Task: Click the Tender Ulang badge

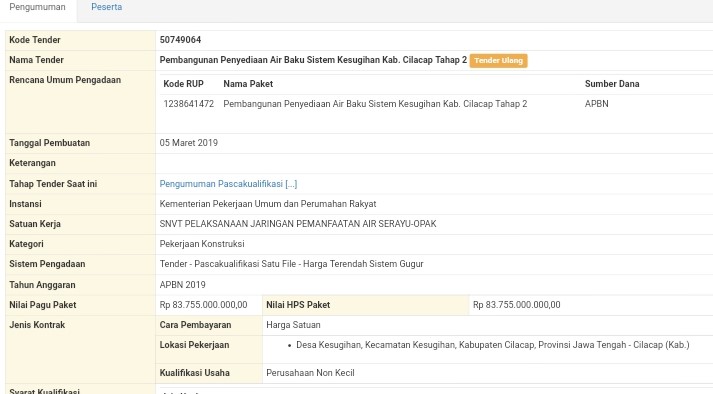Action: click(498, 61)
